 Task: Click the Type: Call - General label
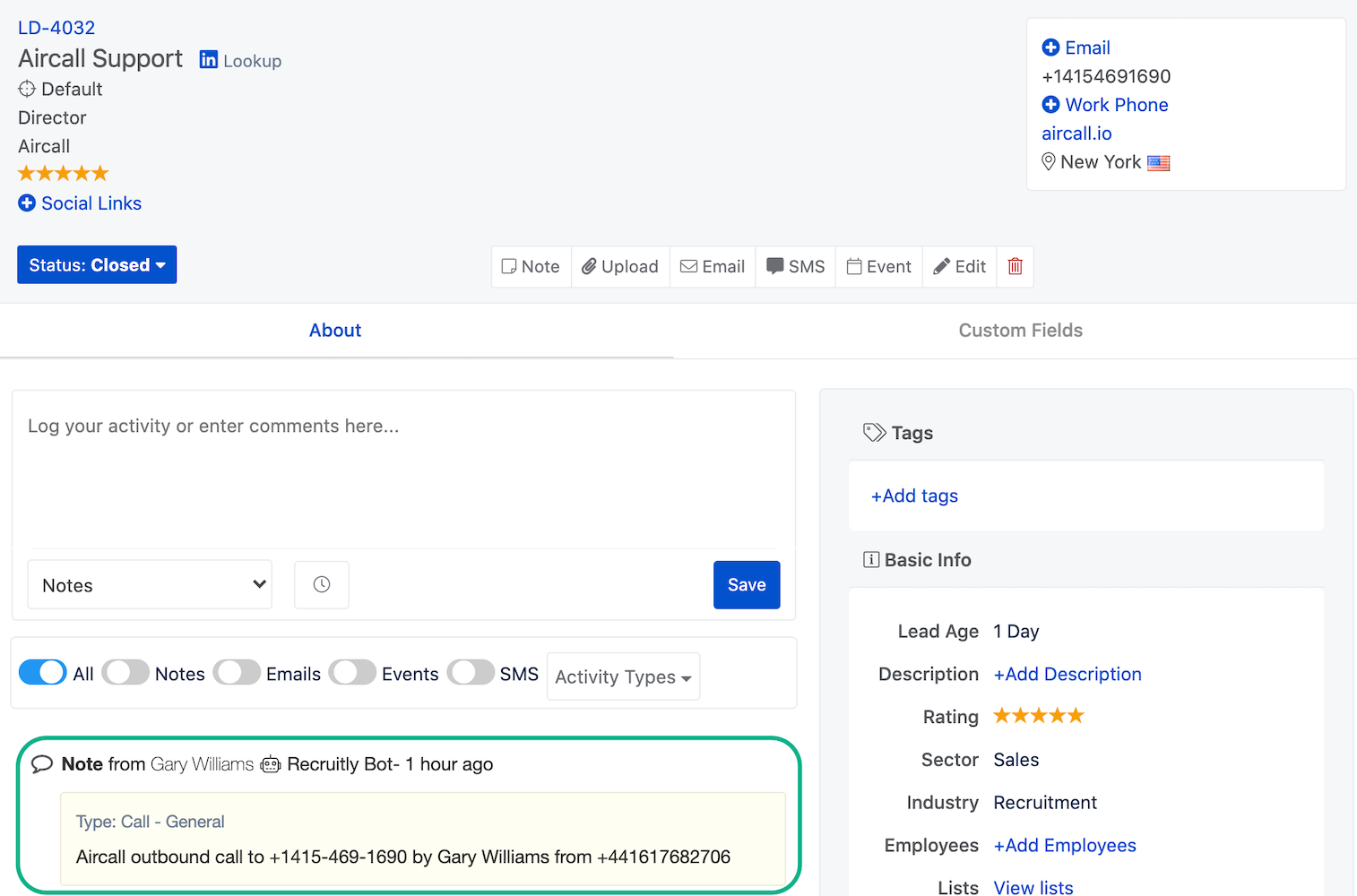150,822
